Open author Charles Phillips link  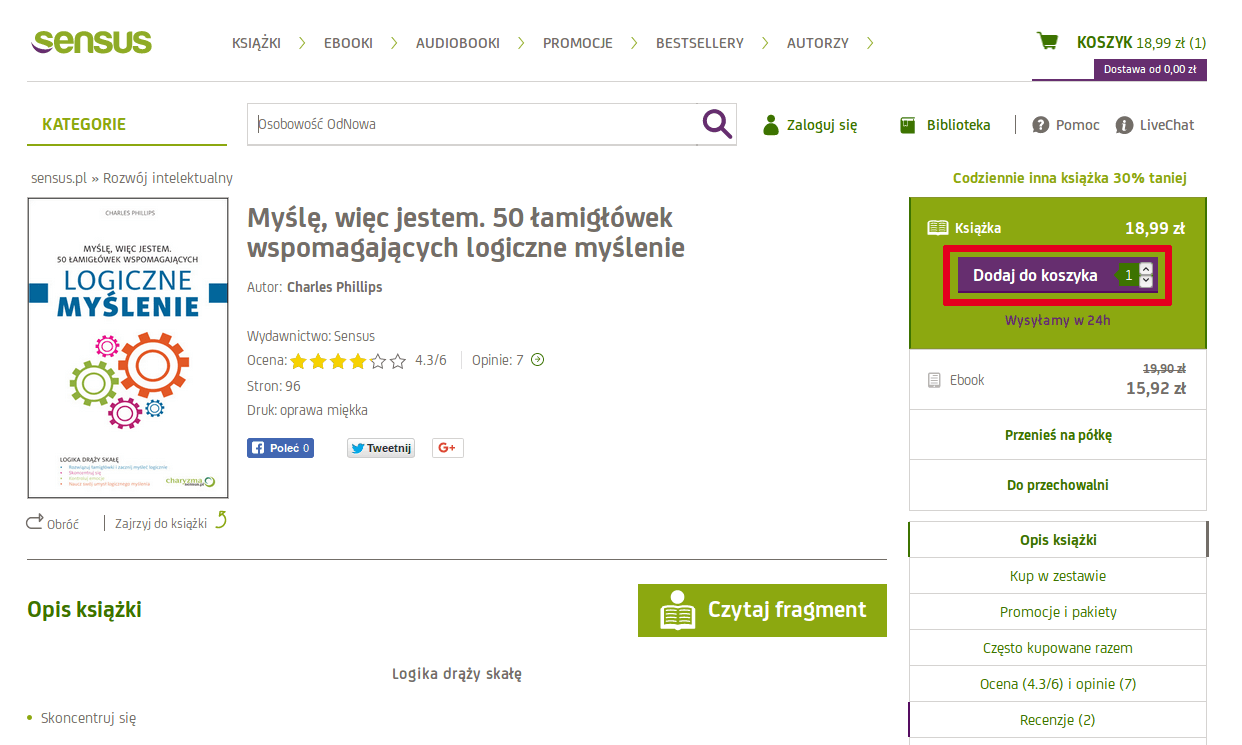[x=334, y=287]
